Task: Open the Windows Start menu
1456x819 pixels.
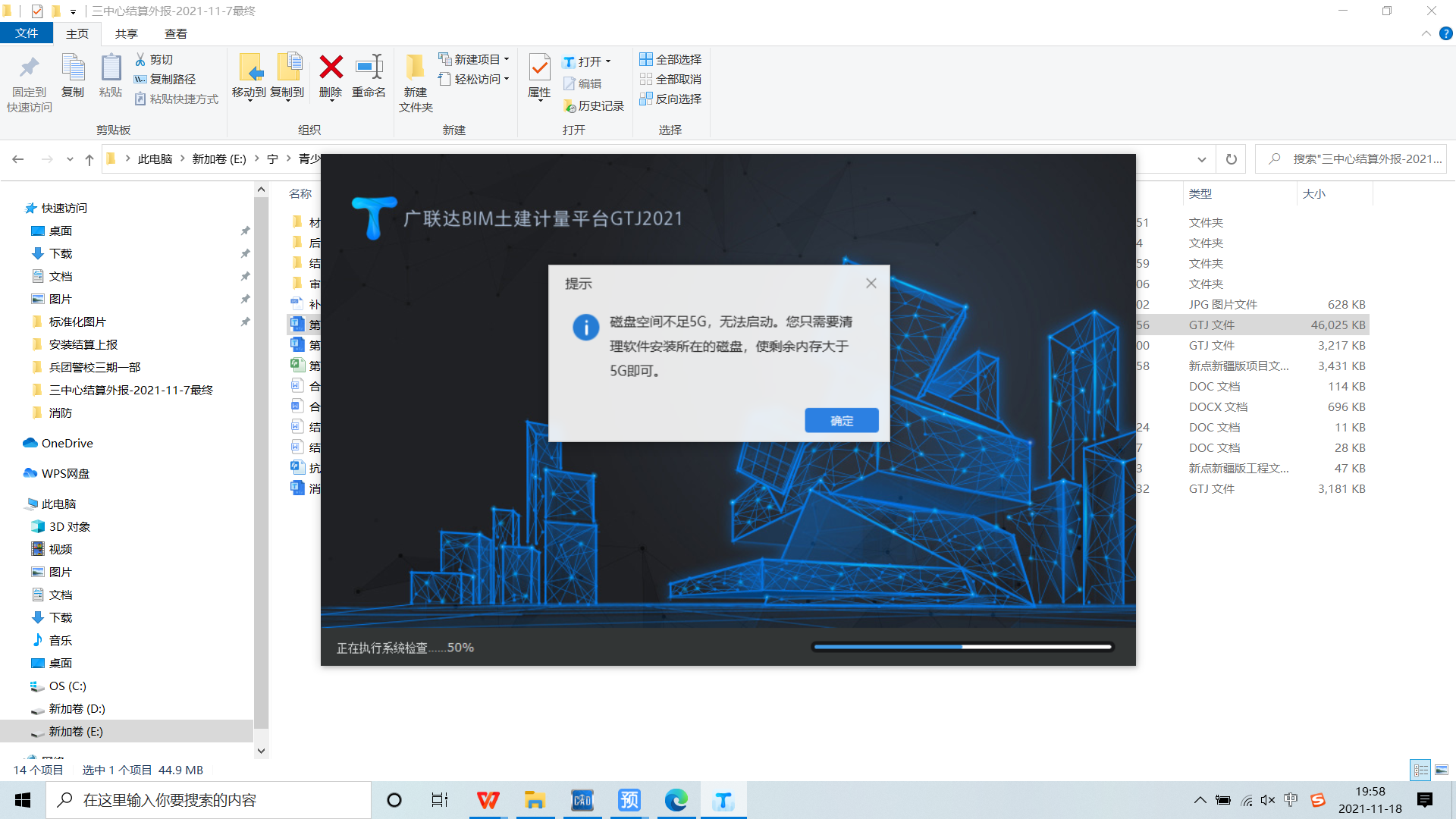Action: click(23, 800)
